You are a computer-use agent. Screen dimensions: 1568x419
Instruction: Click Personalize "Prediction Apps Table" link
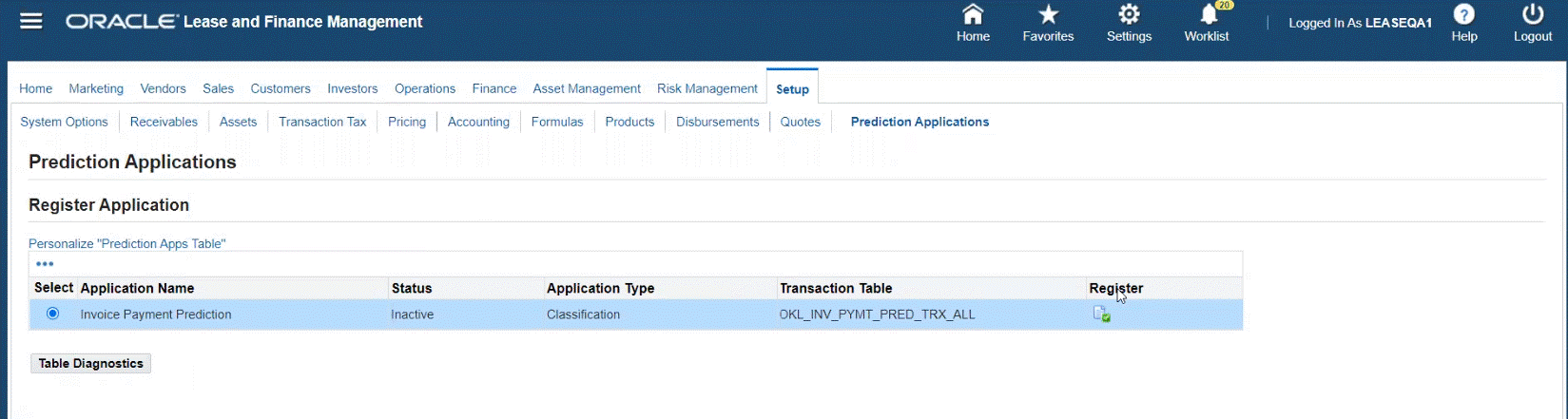click(127, 243)
